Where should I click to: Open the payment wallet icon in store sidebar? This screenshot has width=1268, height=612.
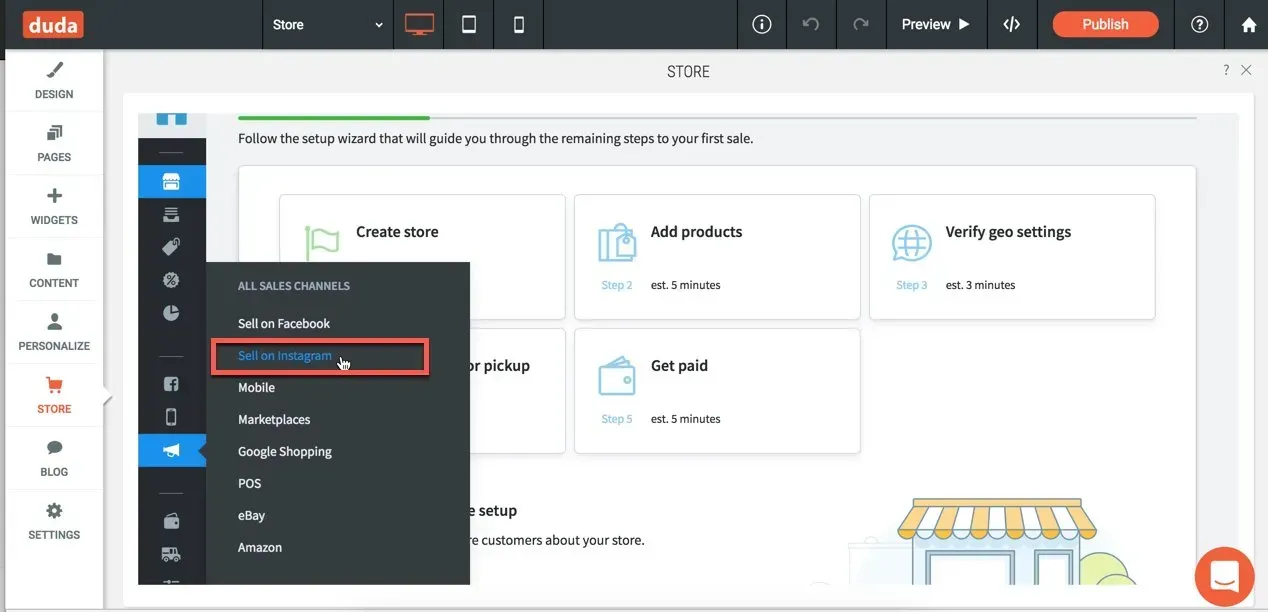tap(171, 520)
